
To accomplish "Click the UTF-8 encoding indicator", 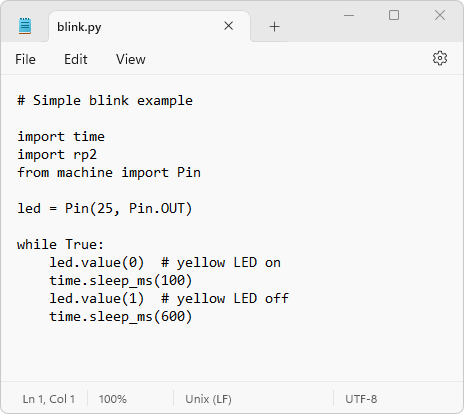I will pyautogui.click(x=361, y=399).
